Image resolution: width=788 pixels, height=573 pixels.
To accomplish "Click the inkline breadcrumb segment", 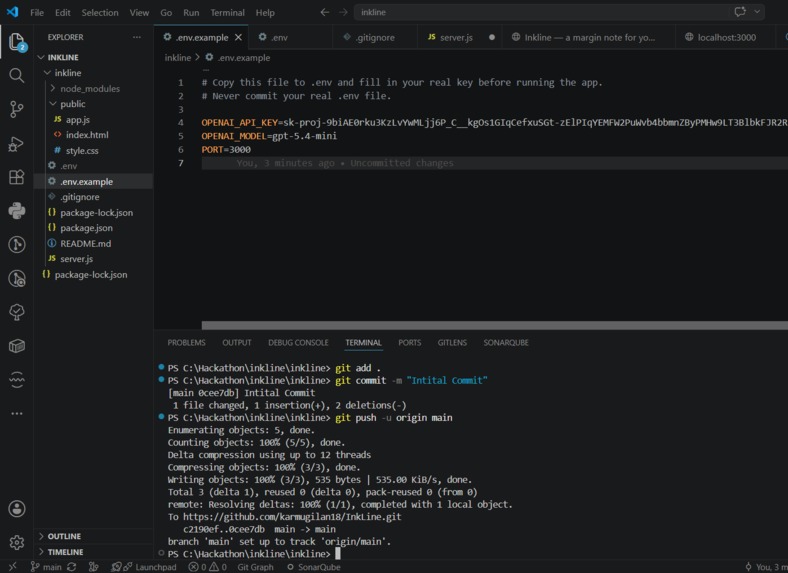I will coord(177,58).
